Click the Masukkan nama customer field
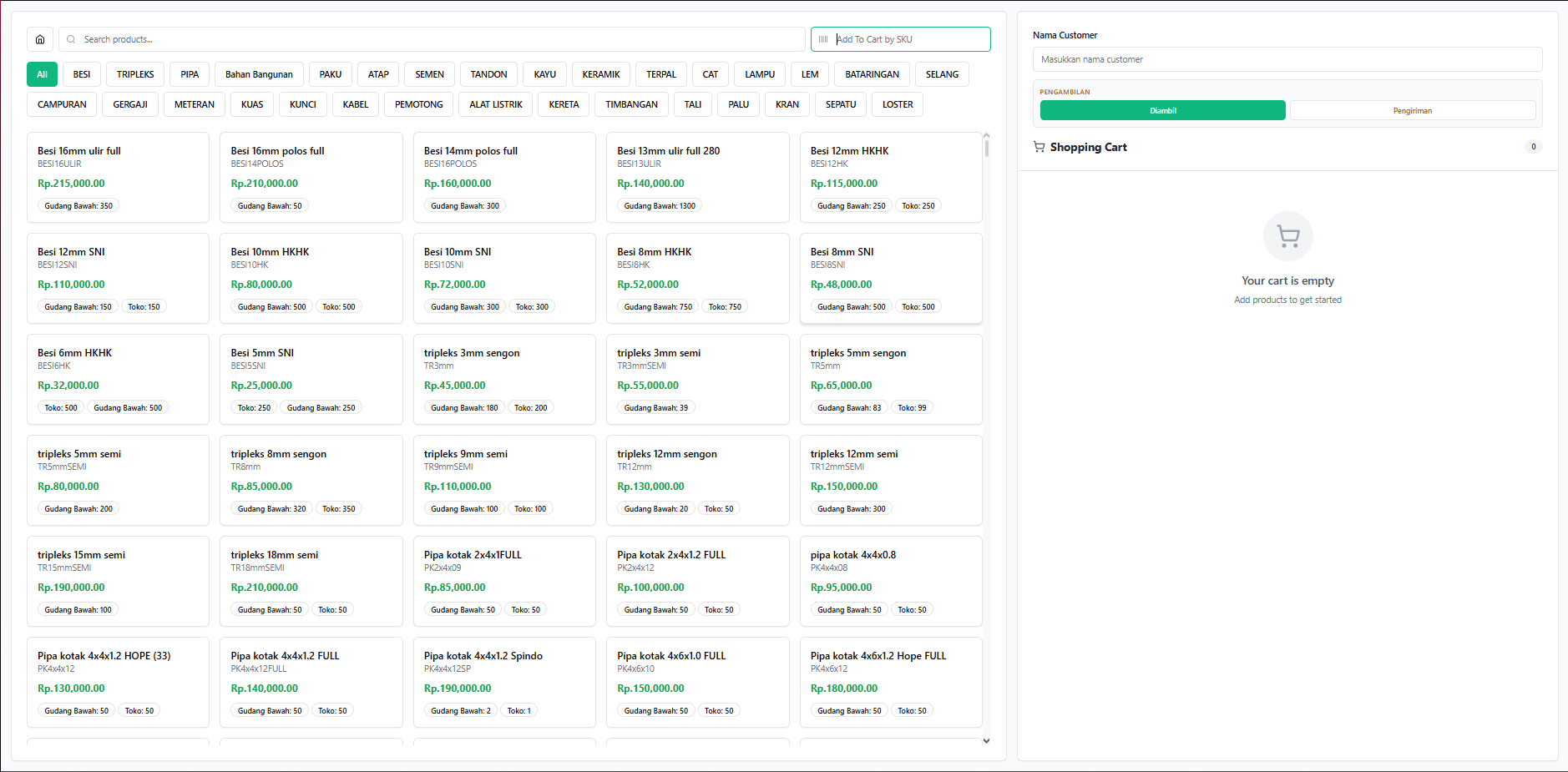The width and height of the screenshot is (1568, 772). [x=1287, y=59]
